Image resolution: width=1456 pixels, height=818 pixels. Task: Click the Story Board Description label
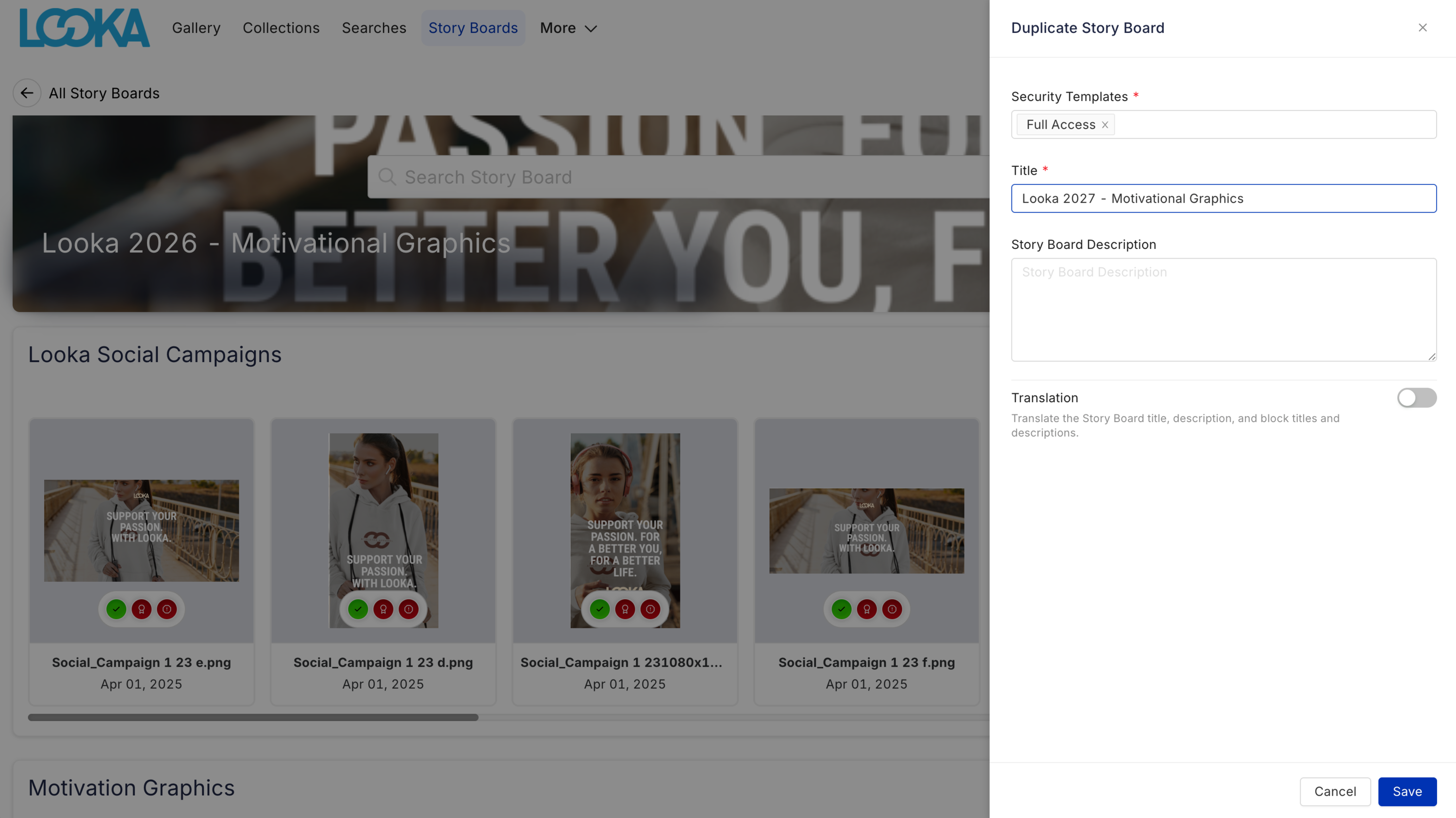point(1084,245)
